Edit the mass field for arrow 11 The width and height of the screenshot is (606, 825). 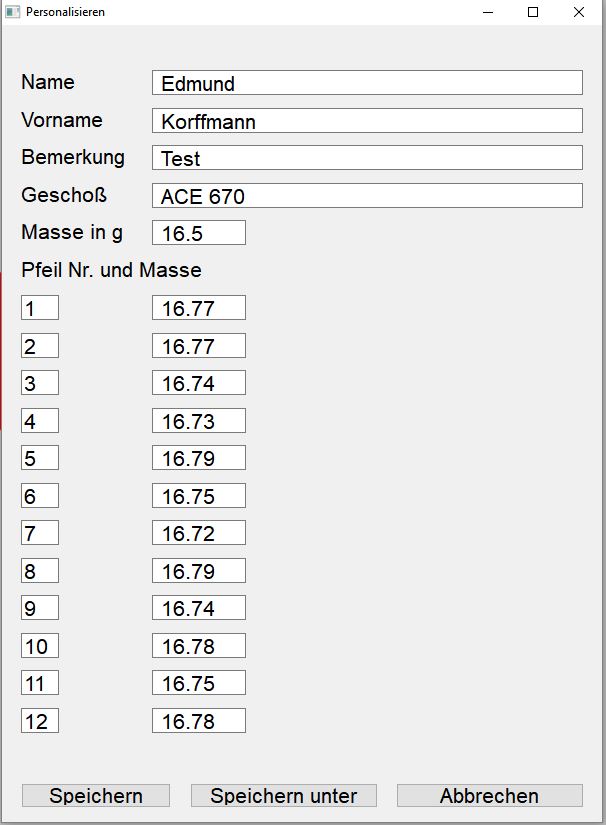[198, 683]
